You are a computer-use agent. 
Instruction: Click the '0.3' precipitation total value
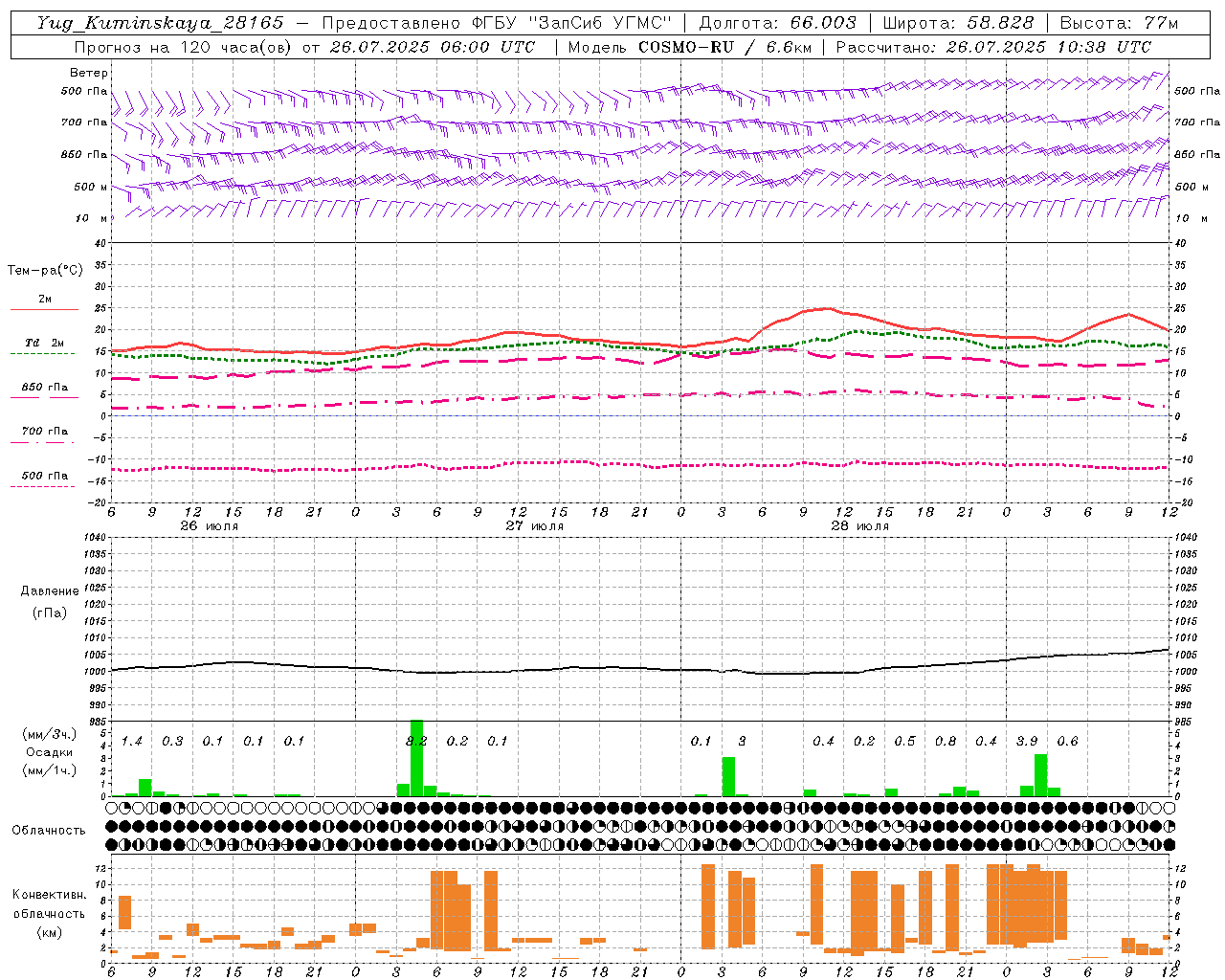[172, 741]
